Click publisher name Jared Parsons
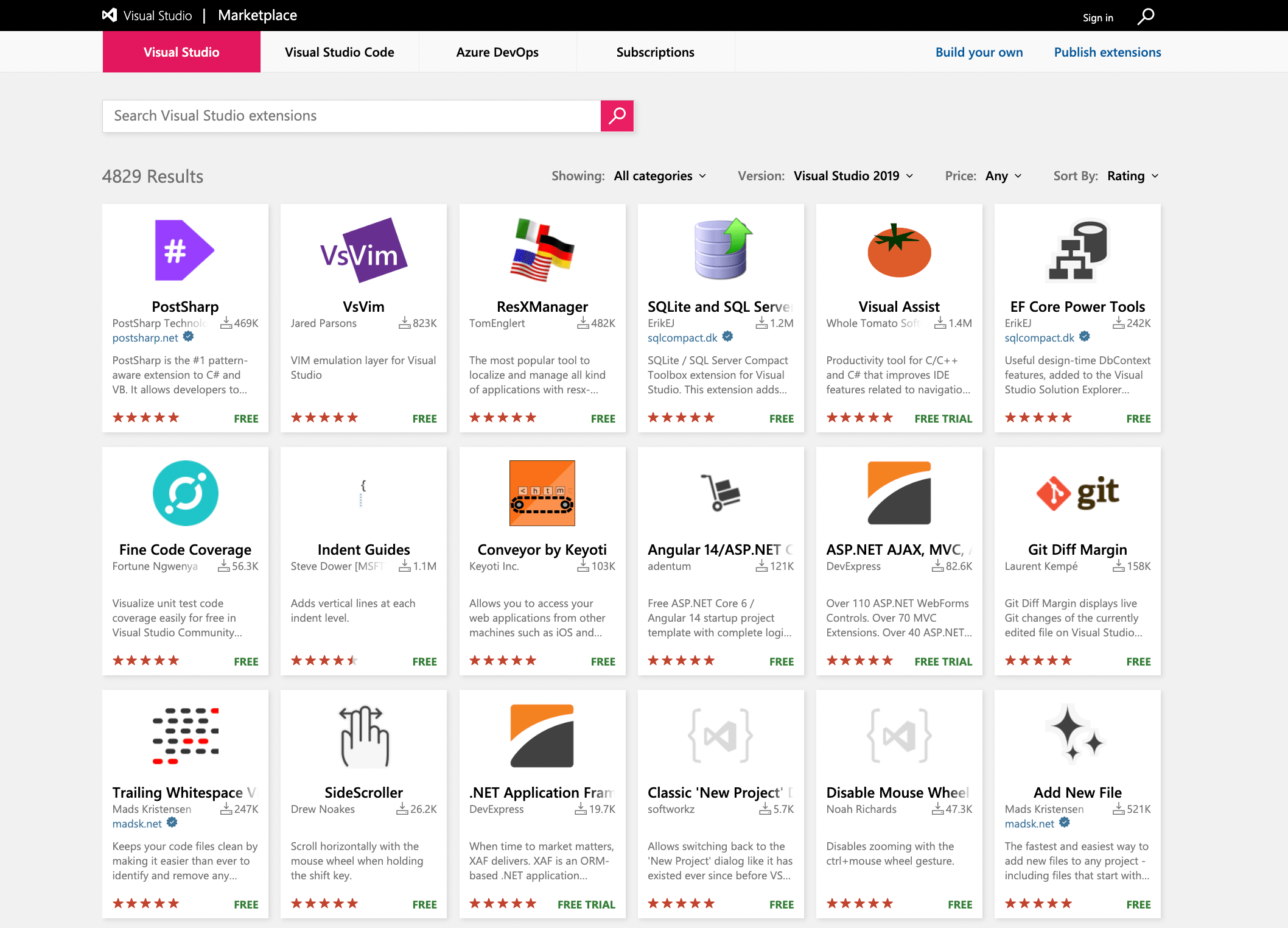 pos(323,323)
